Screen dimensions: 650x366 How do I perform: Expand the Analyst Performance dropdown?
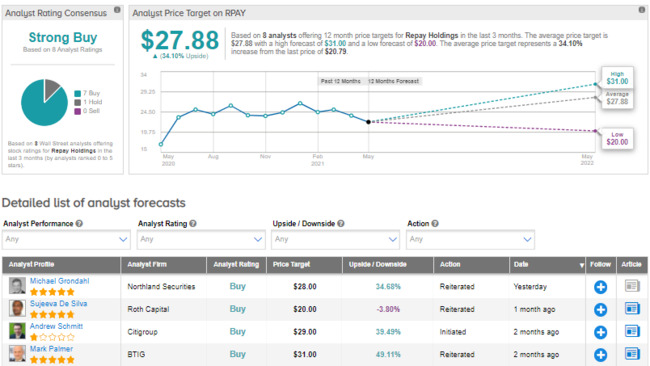(66, 240)
